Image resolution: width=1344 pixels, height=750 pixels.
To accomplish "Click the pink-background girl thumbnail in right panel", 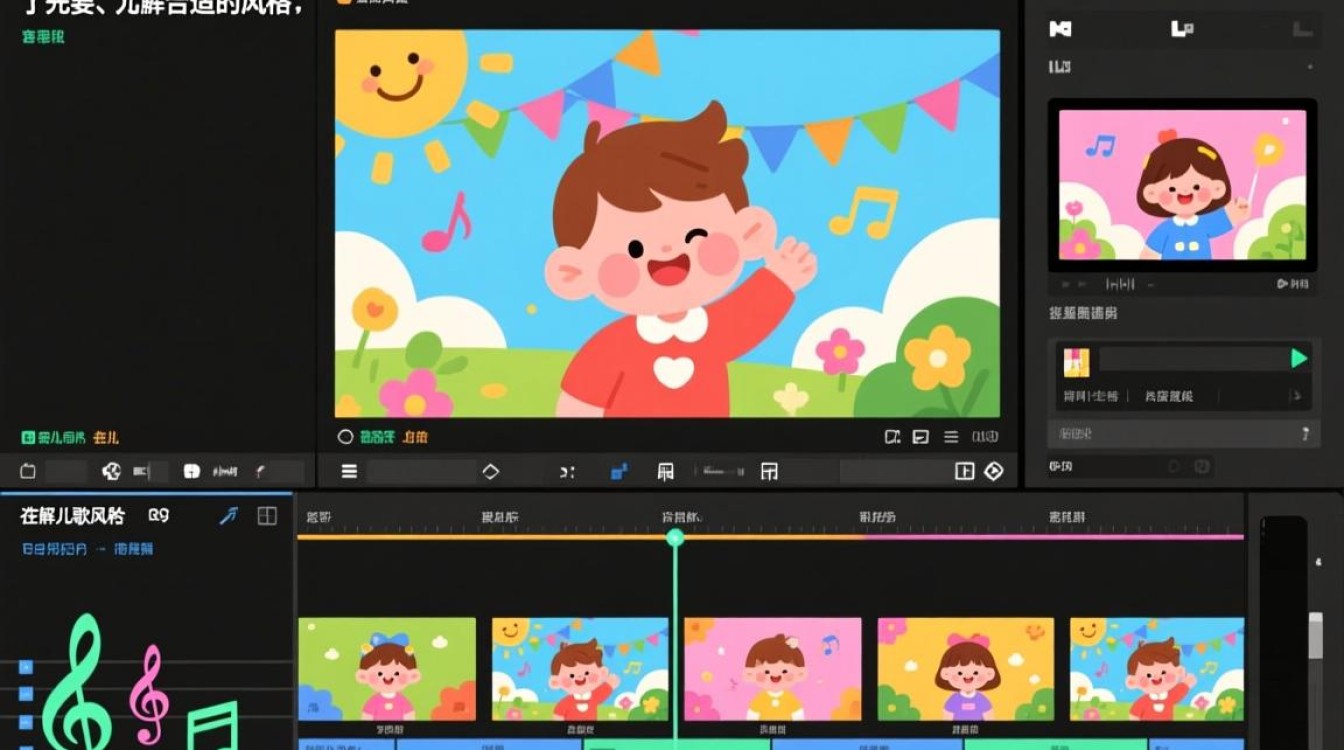I will tap(1182, 185).
